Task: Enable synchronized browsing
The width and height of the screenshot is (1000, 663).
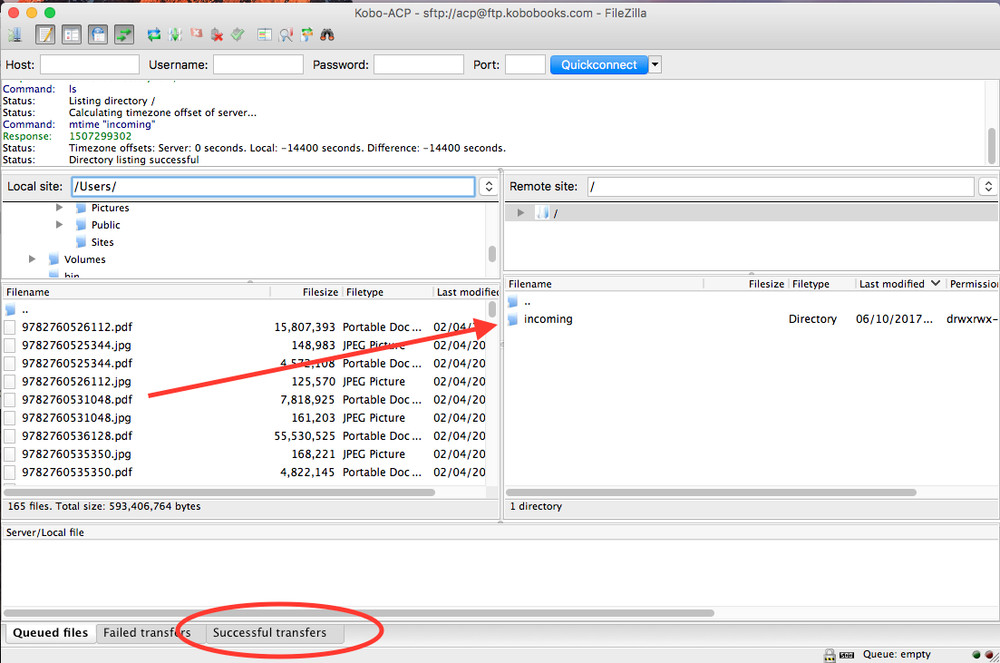Action: click(x=308, y=34)
